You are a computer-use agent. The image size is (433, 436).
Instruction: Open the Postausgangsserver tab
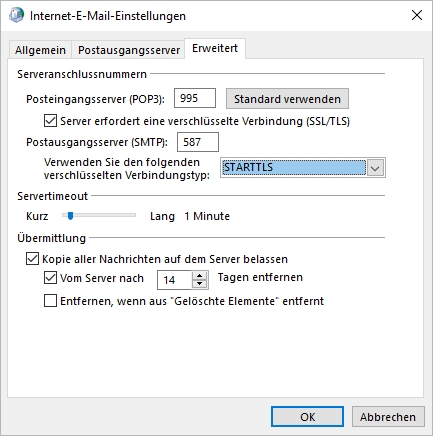point(129,50)
